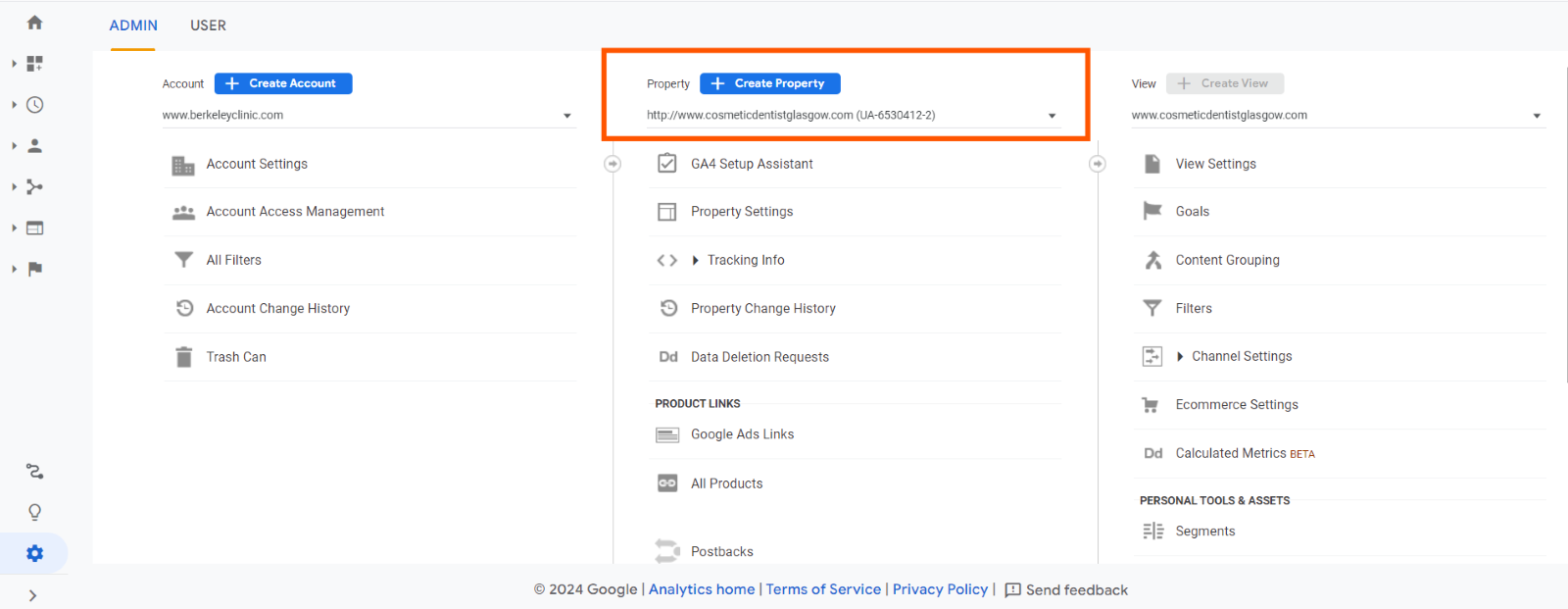Click Account Settings building icon
1568x609 pixels.
click(183, 165)
